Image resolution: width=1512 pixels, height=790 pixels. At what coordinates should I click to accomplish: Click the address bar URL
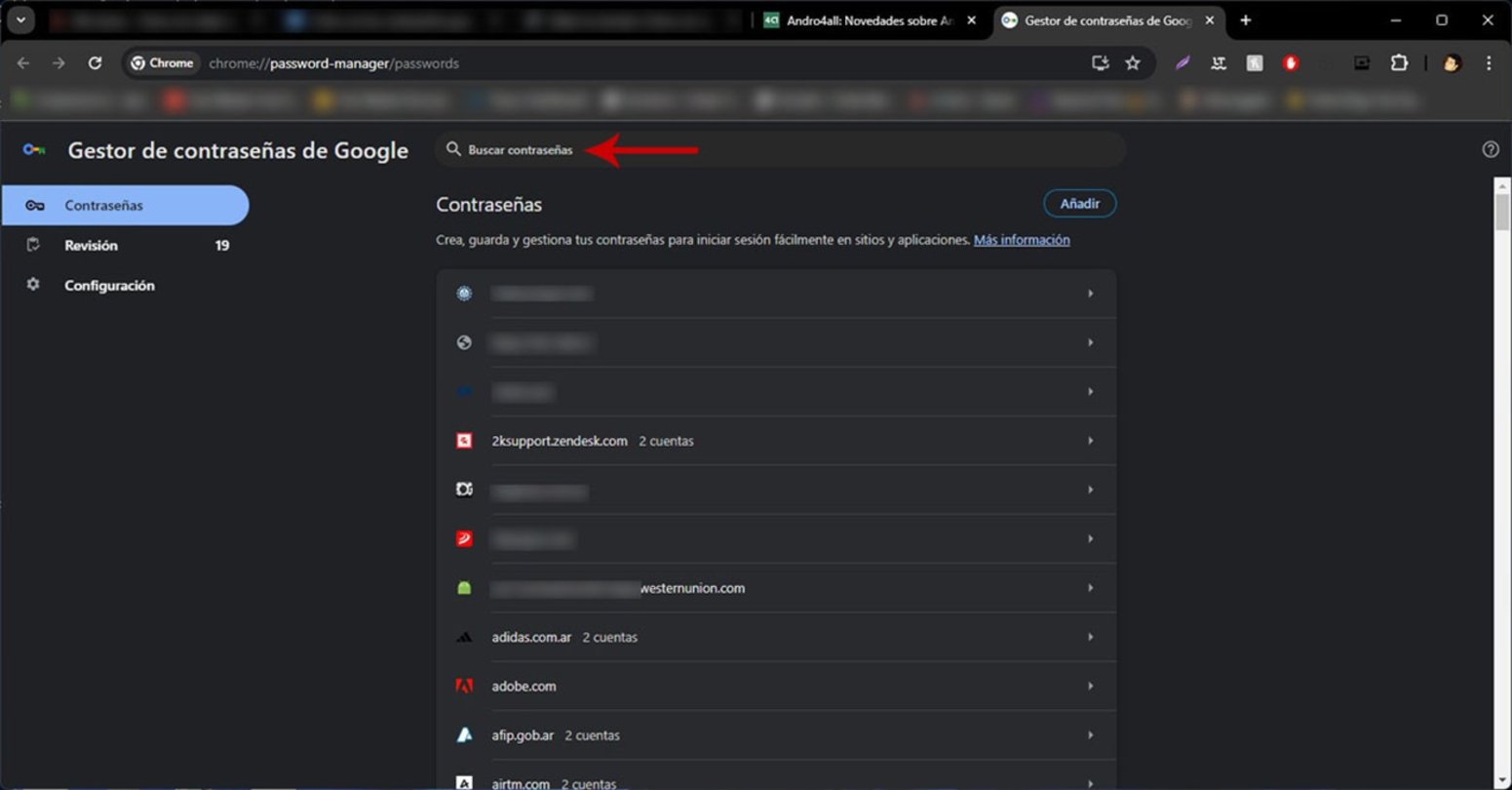333,63
